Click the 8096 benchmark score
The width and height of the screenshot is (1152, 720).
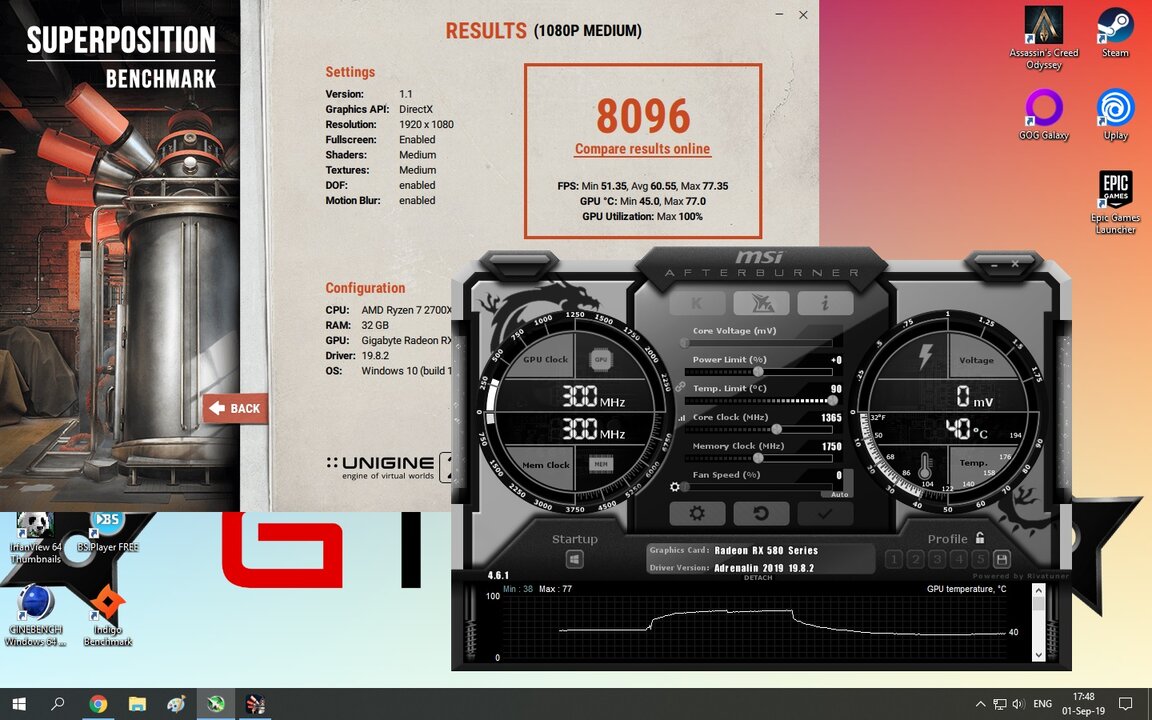(x=643, y=115)
